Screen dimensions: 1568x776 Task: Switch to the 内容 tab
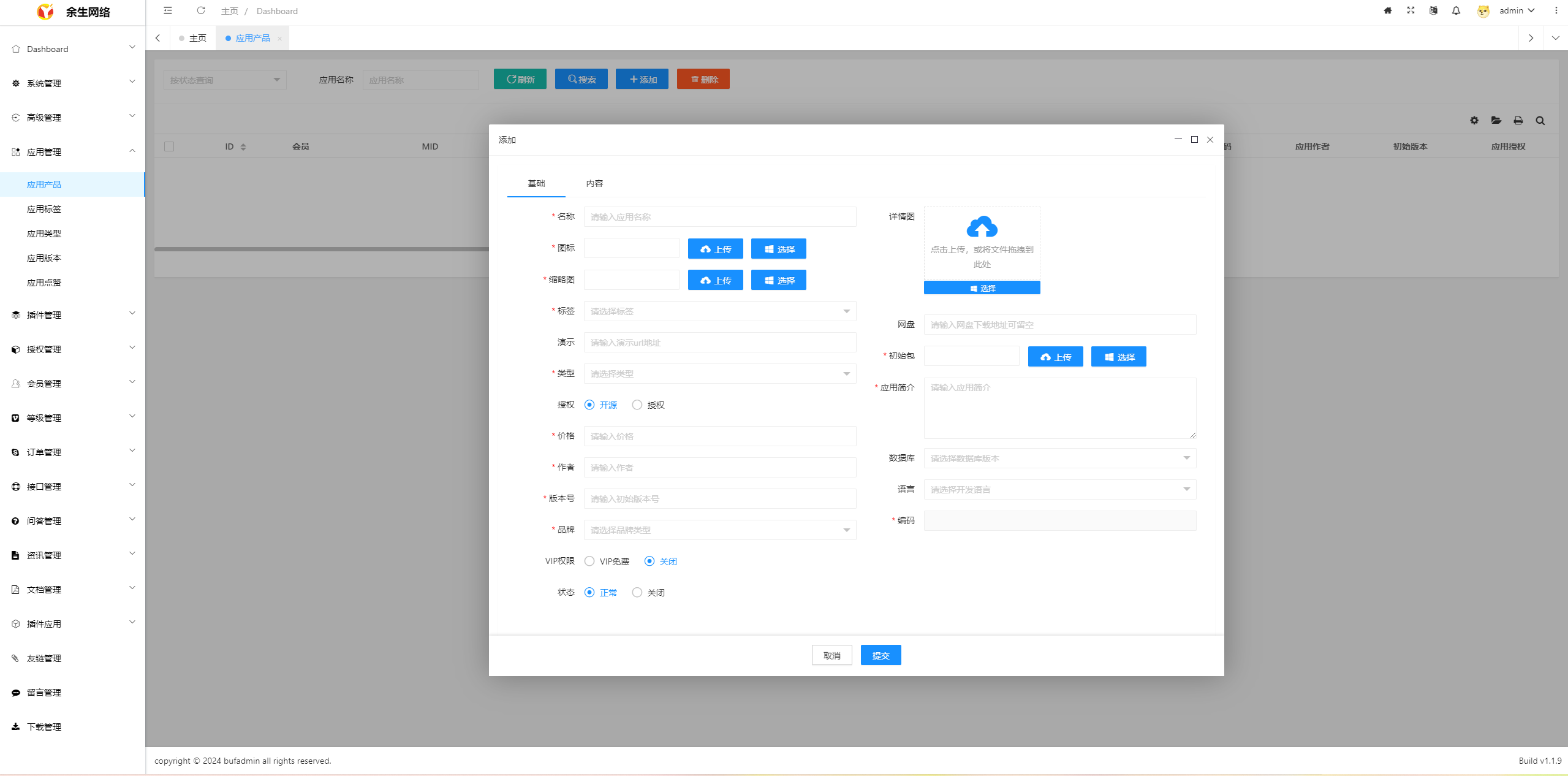coord(594,183)
